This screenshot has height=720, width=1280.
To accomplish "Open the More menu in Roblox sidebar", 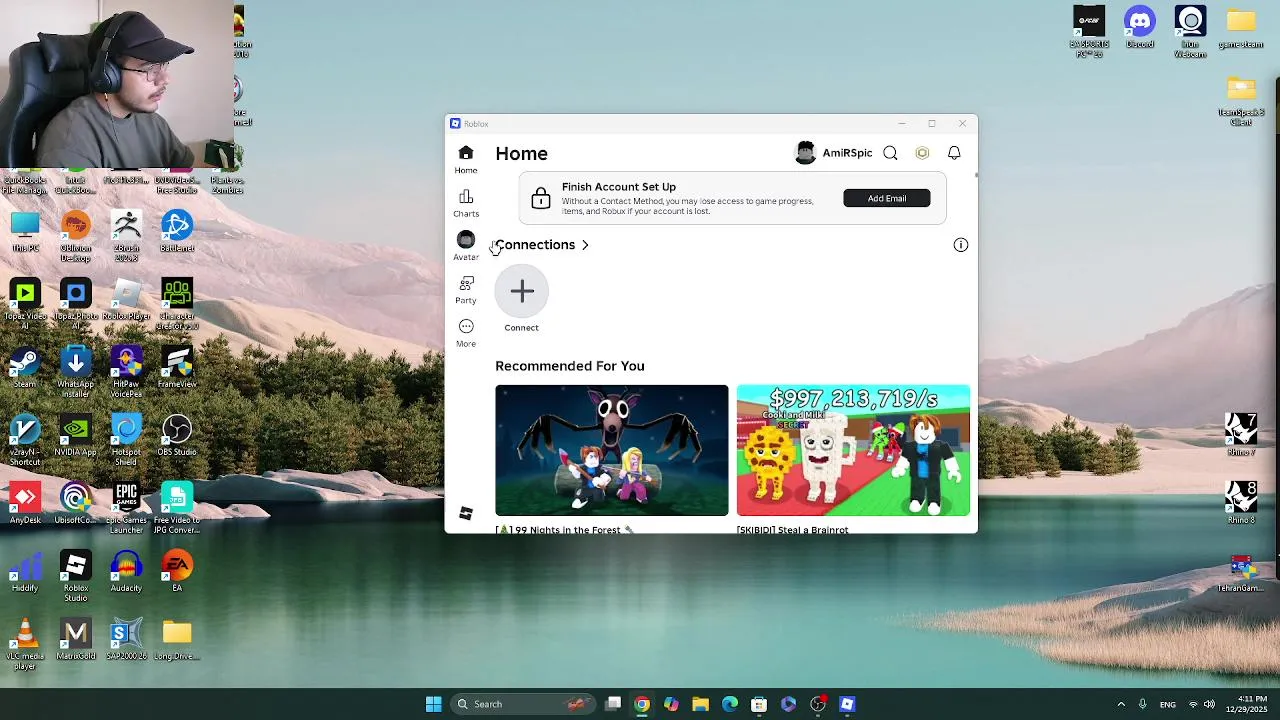I will click(466, 333).
